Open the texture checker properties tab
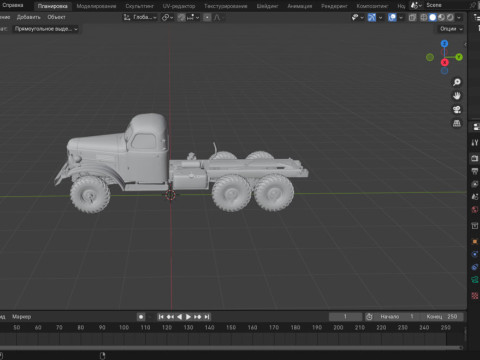This screenshot has width=480, height=360. [x=475, y=295]
